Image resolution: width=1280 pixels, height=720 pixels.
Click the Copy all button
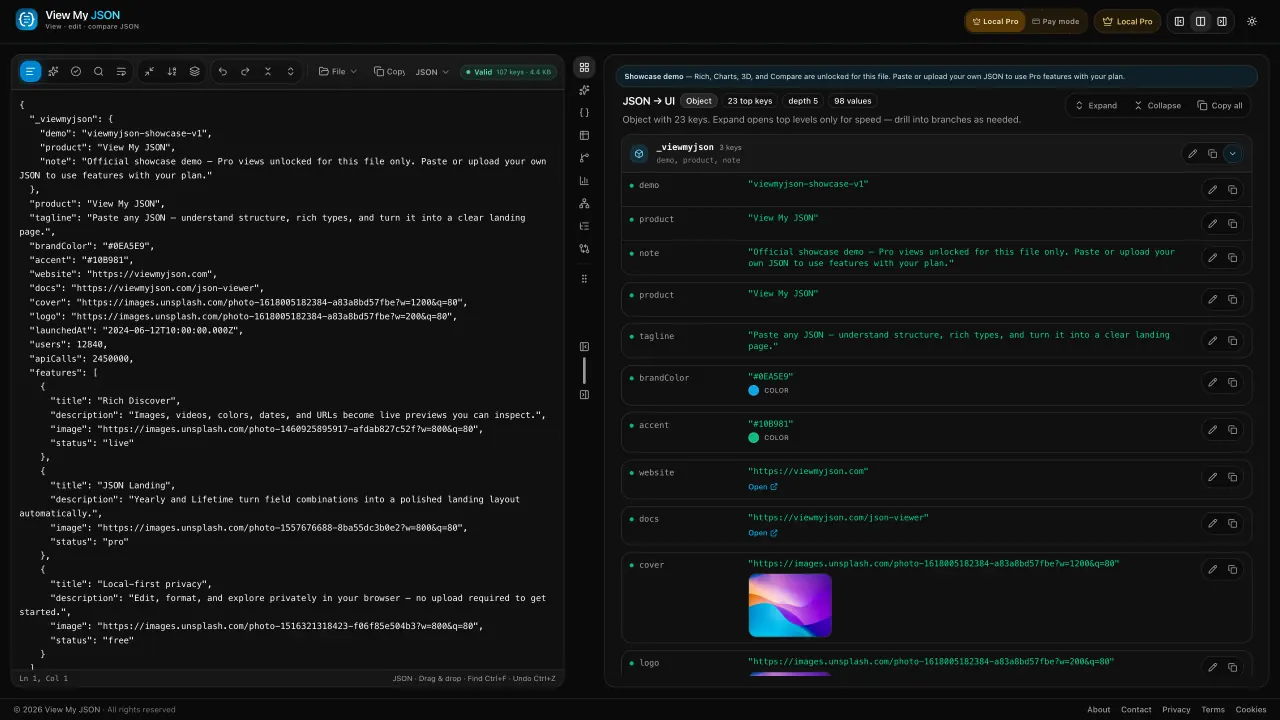click(x=1220, y=105)
